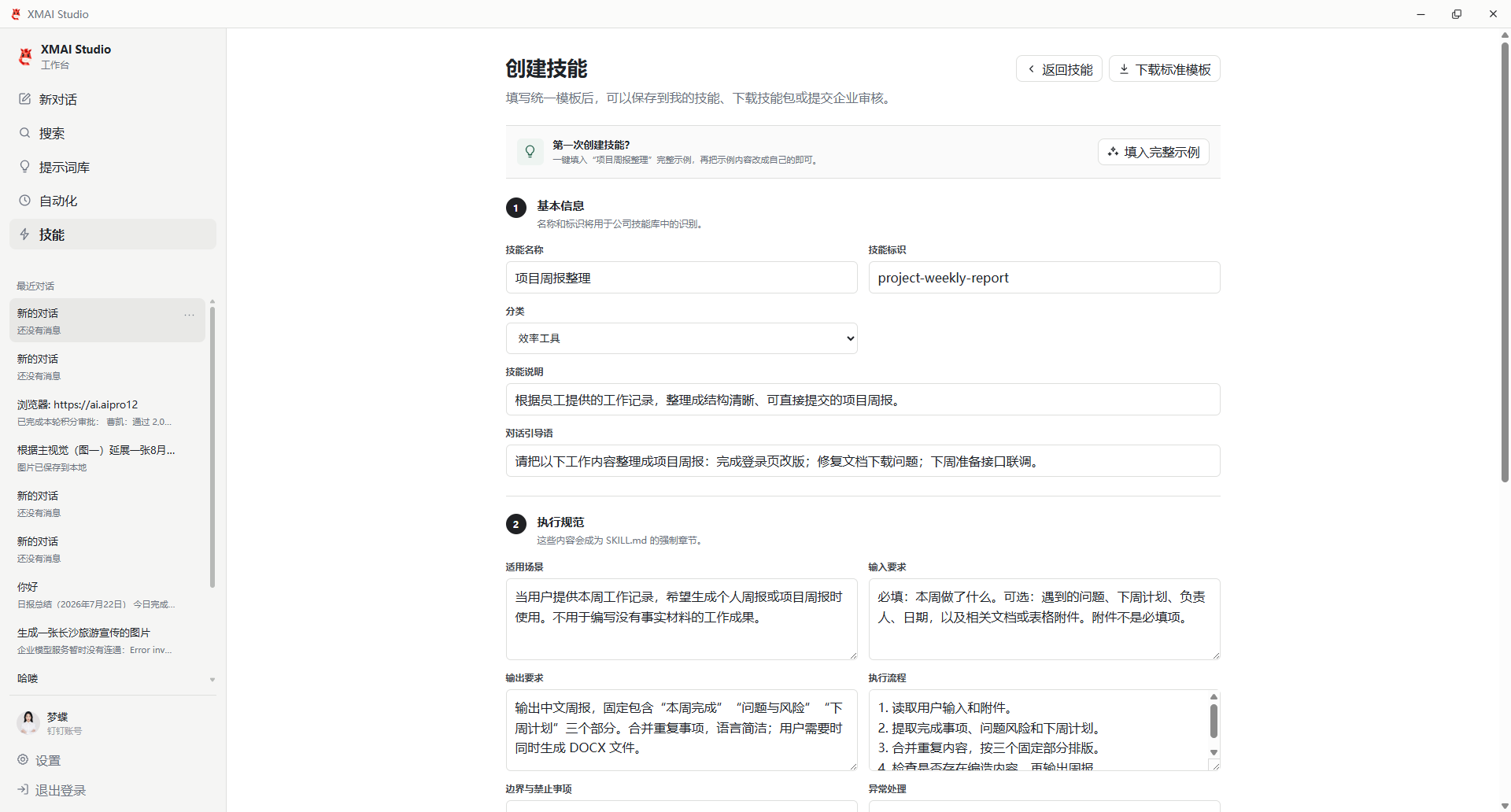Viewport: 1511px width, 812px height.
Task: Click the 梦蝶 user avatar
Action: coord(28,722)
